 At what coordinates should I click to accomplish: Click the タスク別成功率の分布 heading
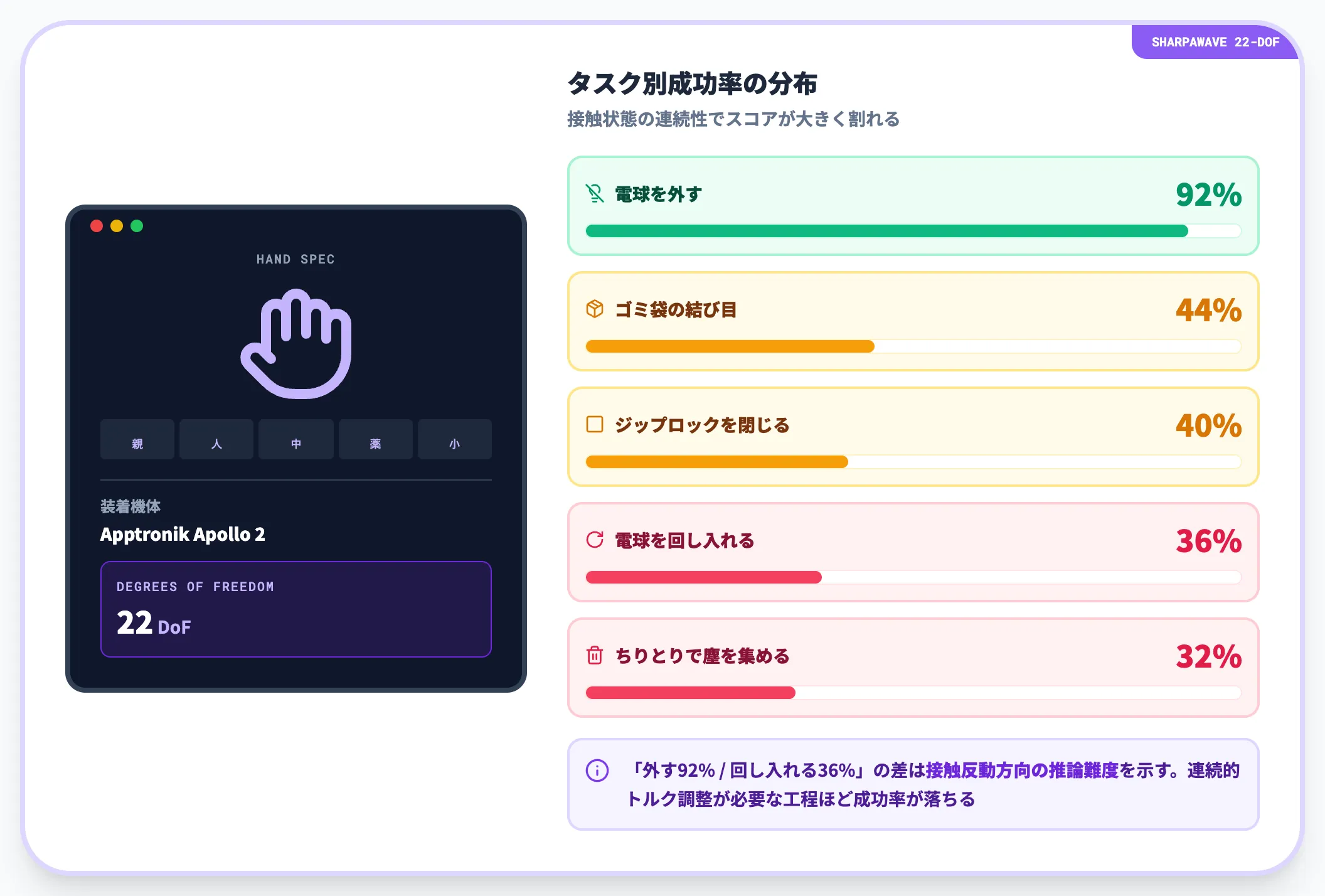[693, 83]
